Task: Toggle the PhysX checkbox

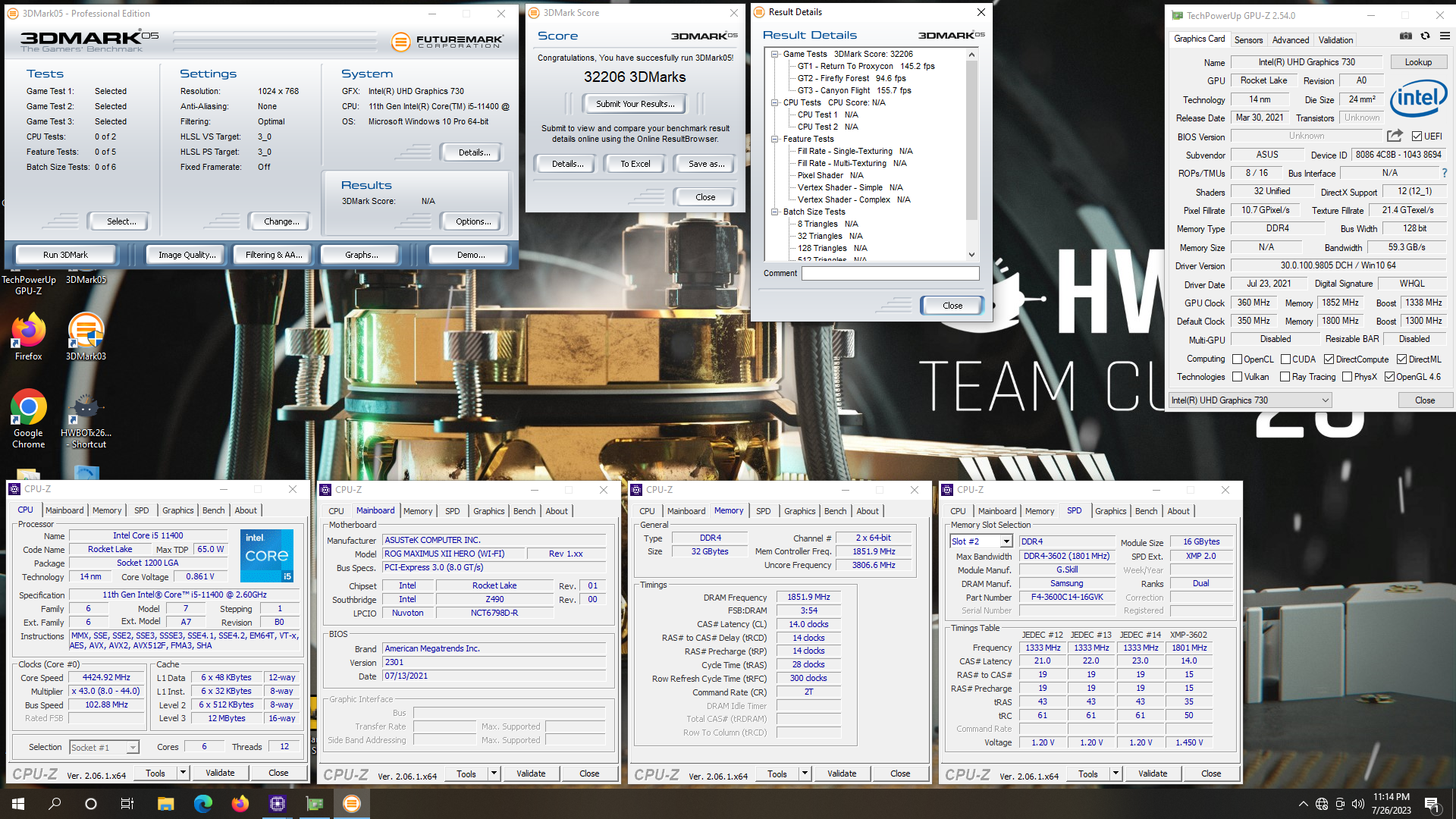Action: coord(1347,377)
